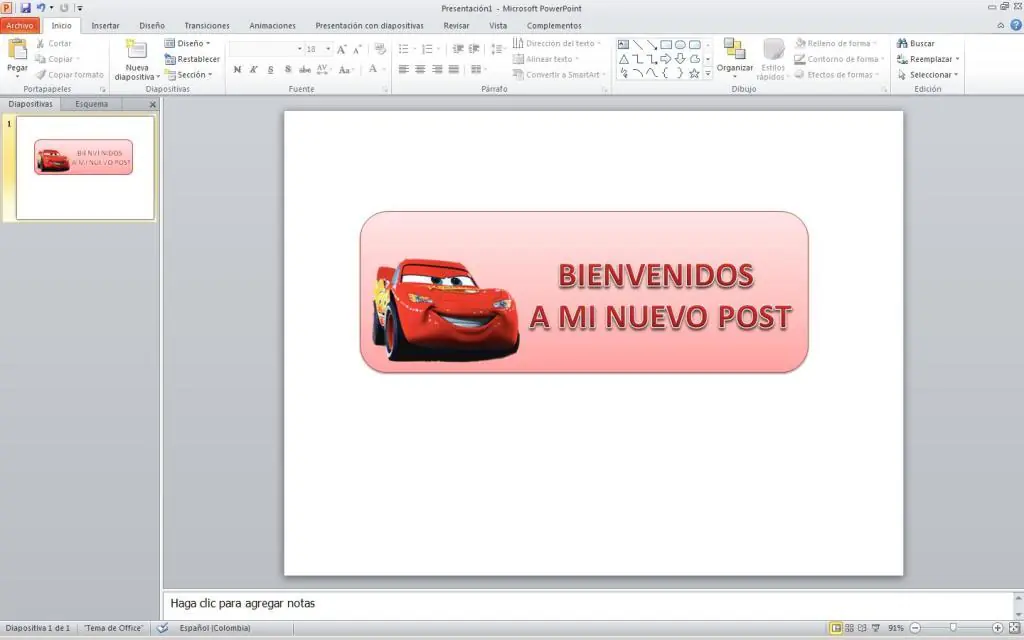
Task: Align text right in paragraph group
Action: pyautogui.click(x=437, y=69)
